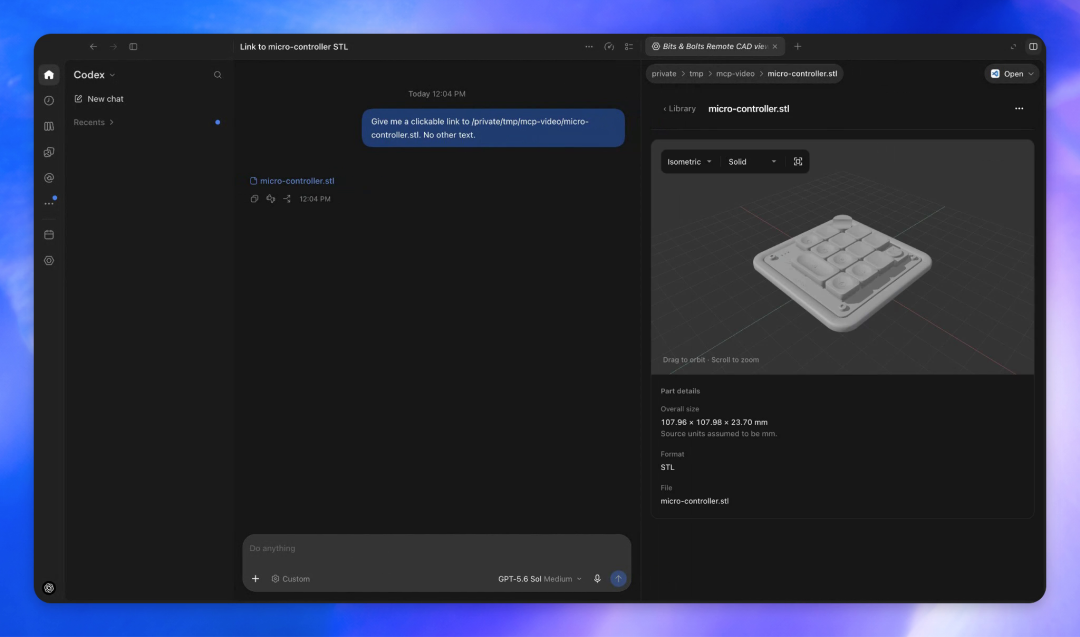Screen dimensions: 1080x637
Task: Open the viewer's more options ellipsis
Action: [x=1019, y=109]
